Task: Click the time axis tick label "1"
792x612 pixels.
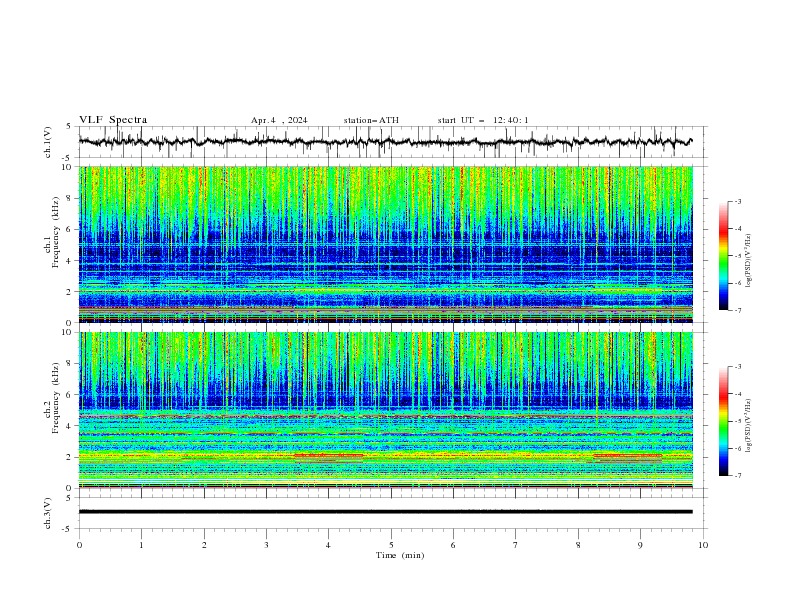Action: (141, 545)
